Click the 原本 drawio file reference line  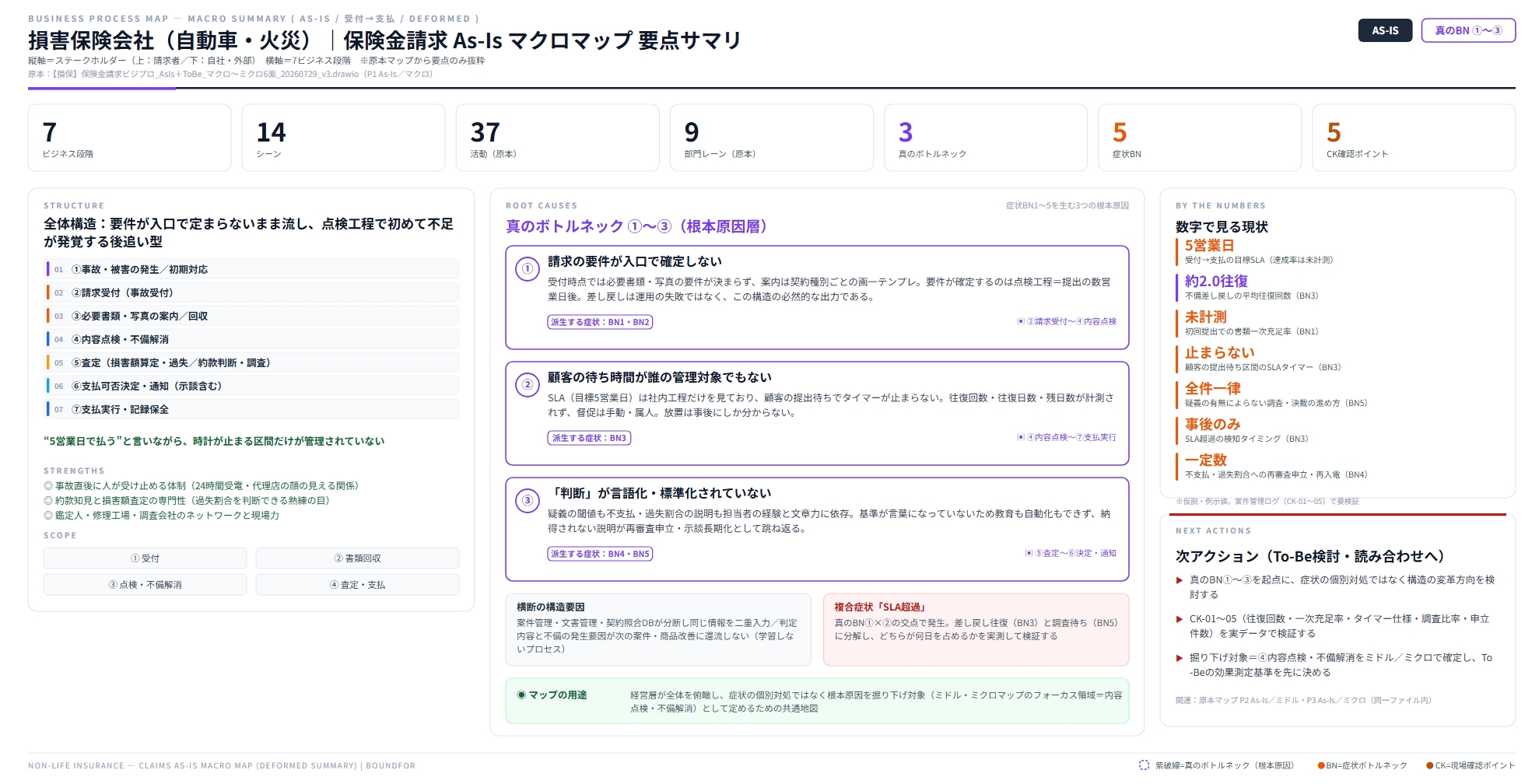click(230, 75)
